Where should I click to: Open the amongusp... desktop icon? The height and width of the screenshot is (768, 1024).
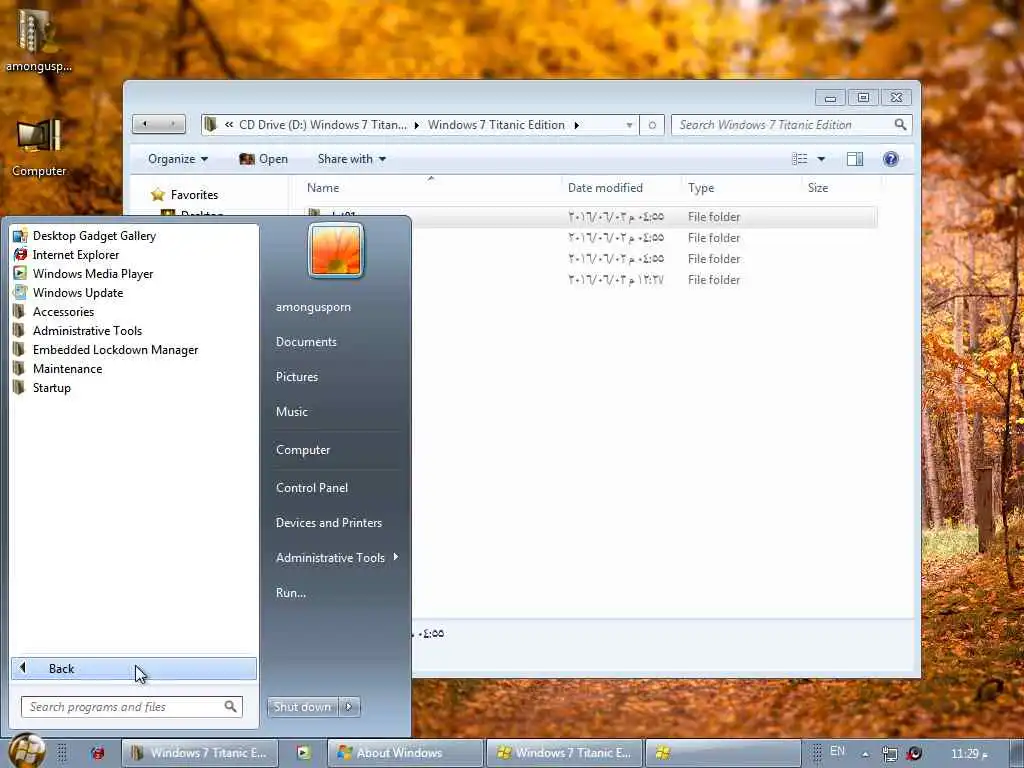(x=38, y=40)
